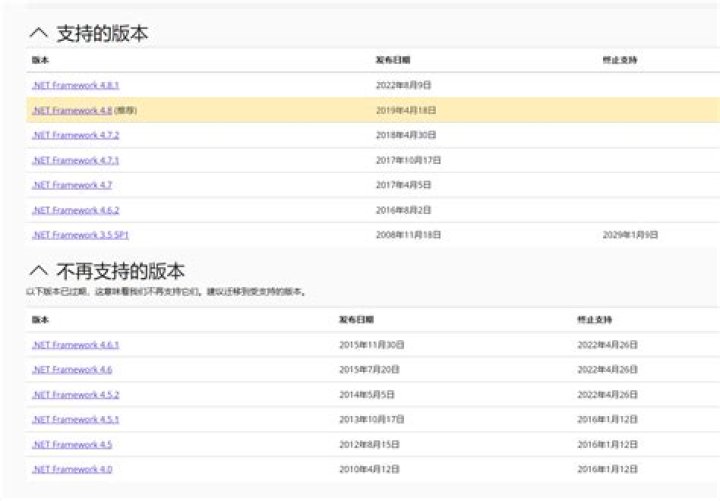
Task: Open the .NET Framework 4.8.1 link
Action: pos(75,85)
